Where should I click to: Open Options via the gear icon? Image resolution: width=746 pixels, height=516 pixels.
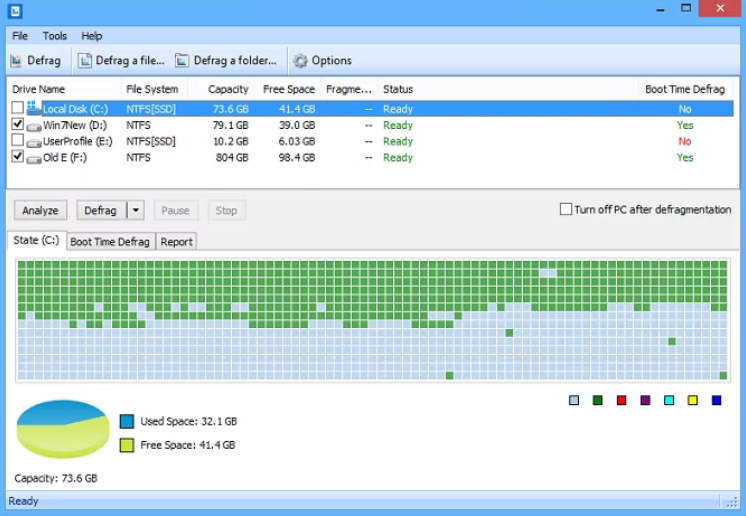[300, 61]
